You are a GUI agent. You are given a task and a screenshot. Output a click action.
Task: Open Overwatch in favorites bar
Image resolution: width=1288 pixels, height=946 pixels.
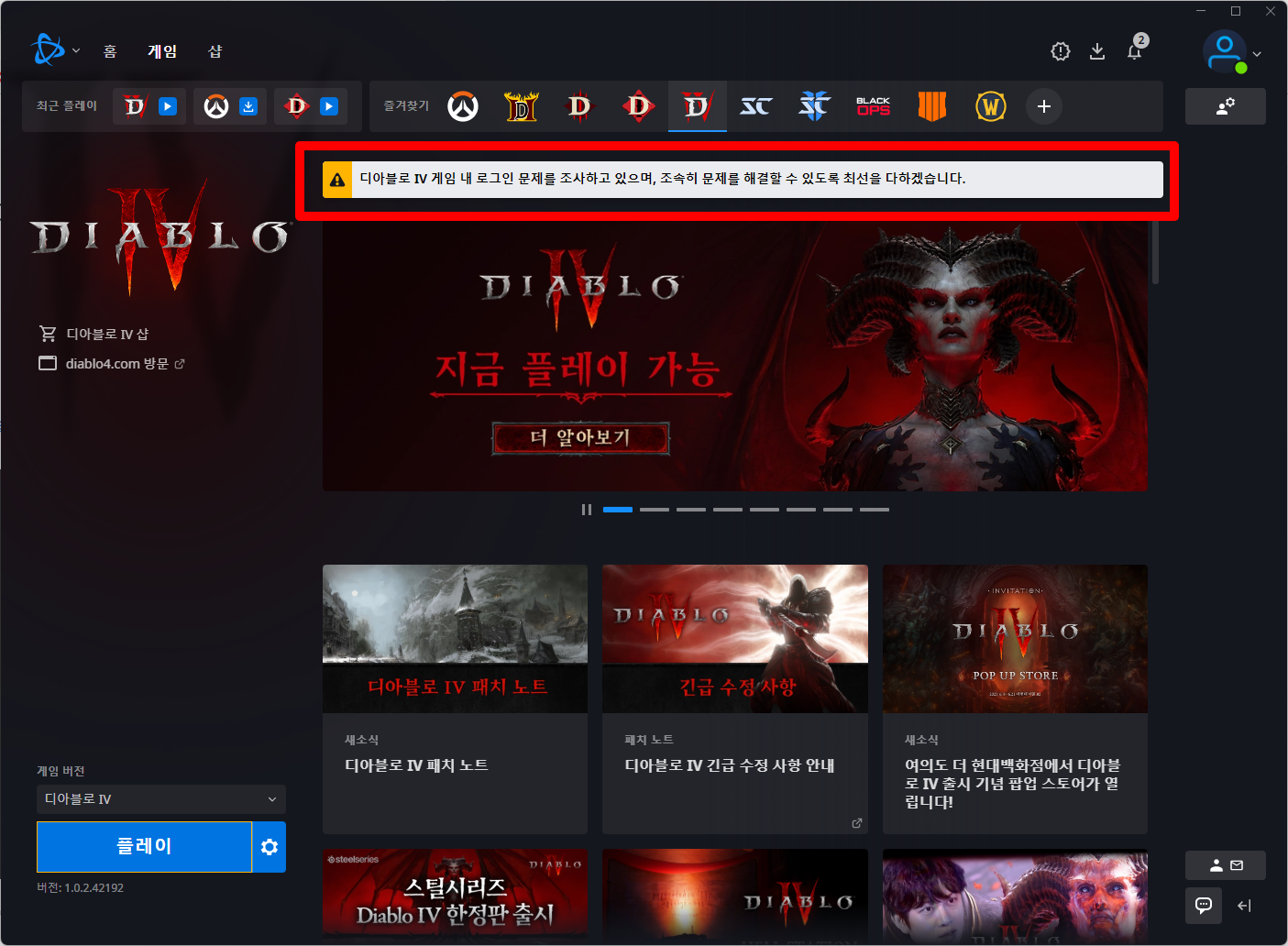click(x=463, y=106)
